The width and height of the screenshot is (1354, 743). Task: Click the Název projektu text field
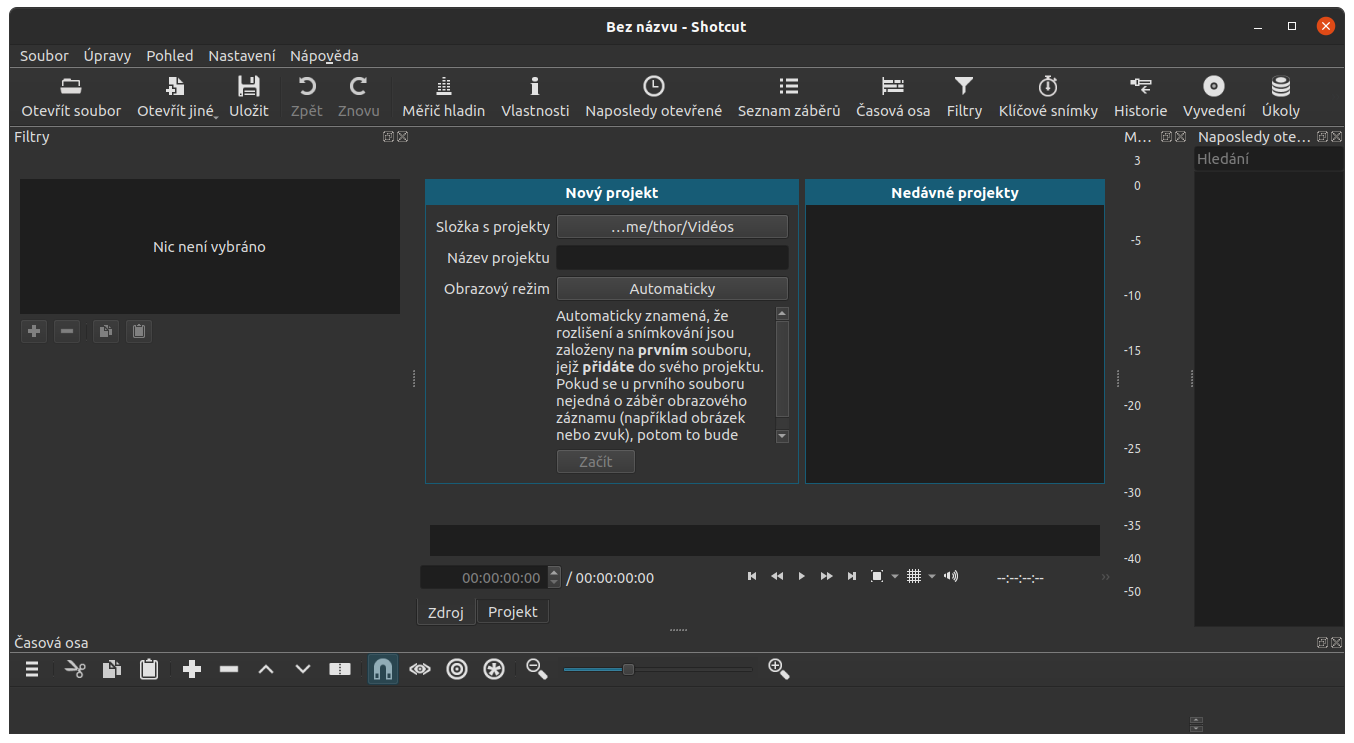coord(672,258)
